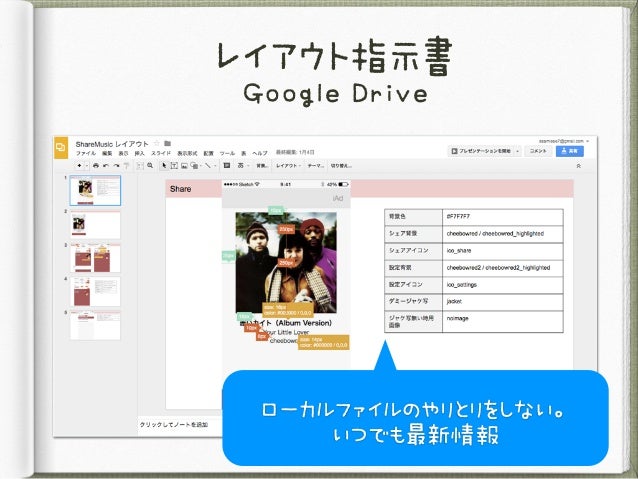Viewport: 638px width, 479px height.
Task: Click table cell #F7F7F7
Action: tap(503, 217)
